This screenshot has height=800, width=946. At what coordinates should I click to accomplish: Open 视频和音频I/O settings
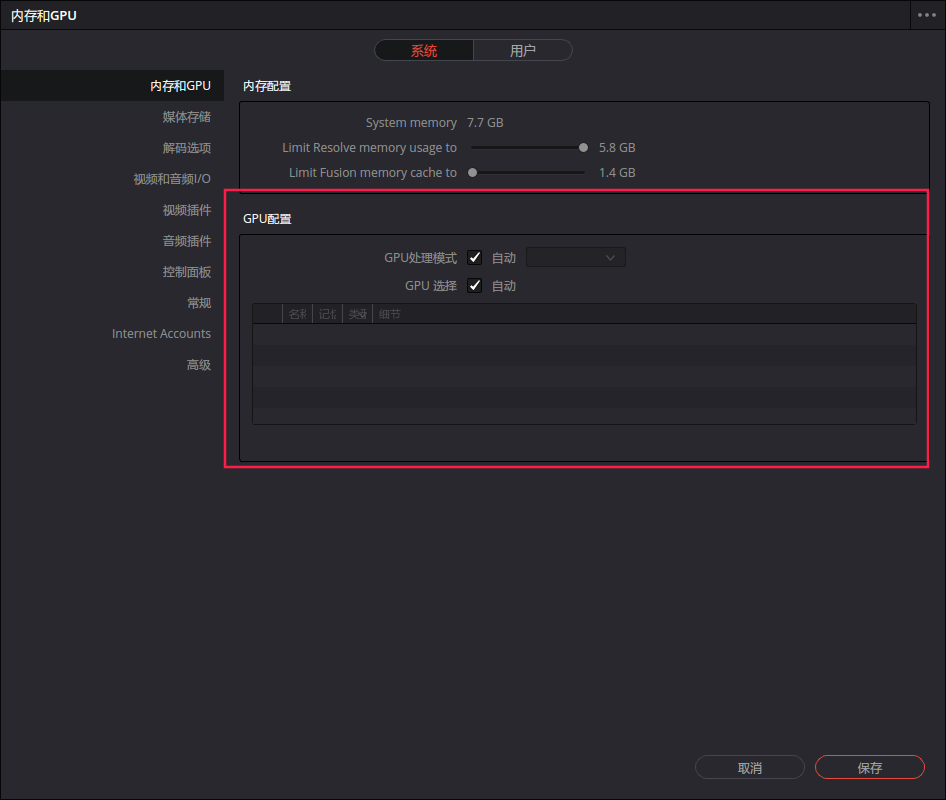172,179
